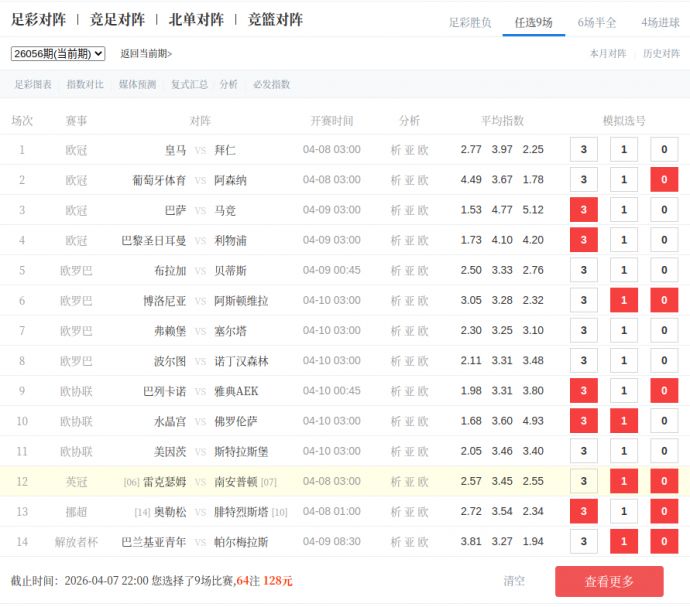Switch to the 6场半全 tab

tap(596, 22)
